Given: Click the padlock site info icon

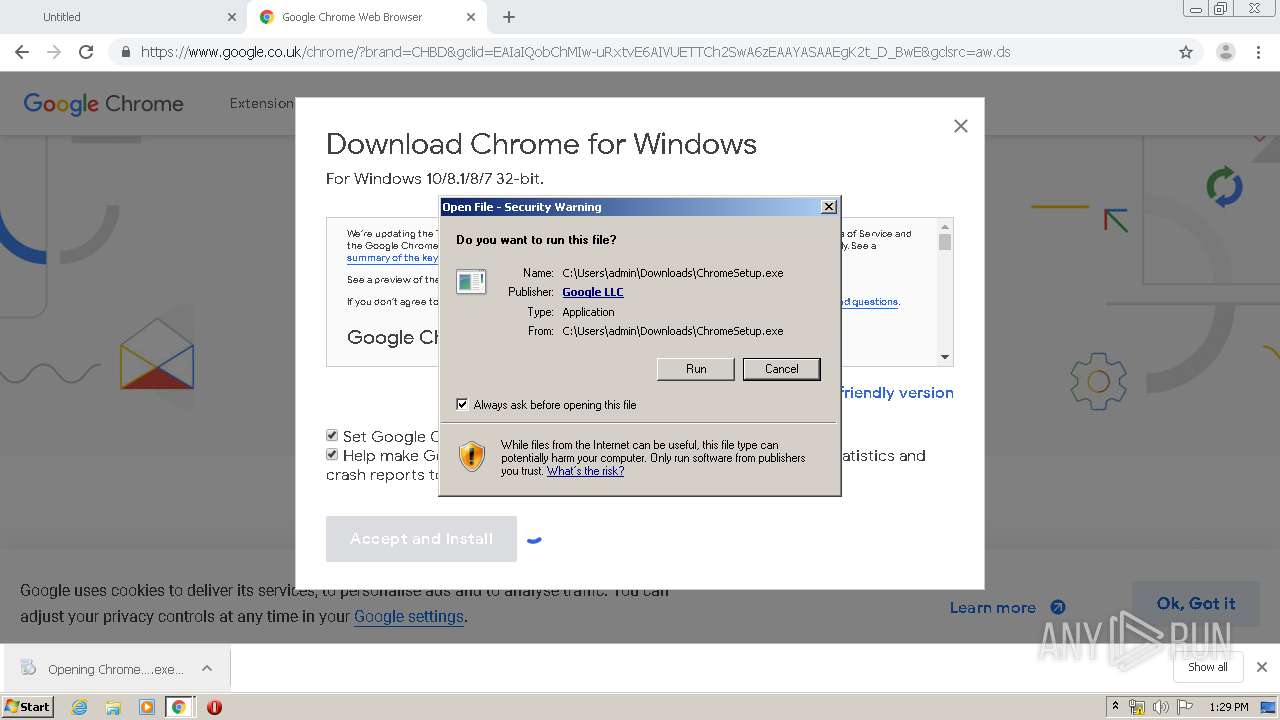Looking at the screenshot, I should (125, 52).
